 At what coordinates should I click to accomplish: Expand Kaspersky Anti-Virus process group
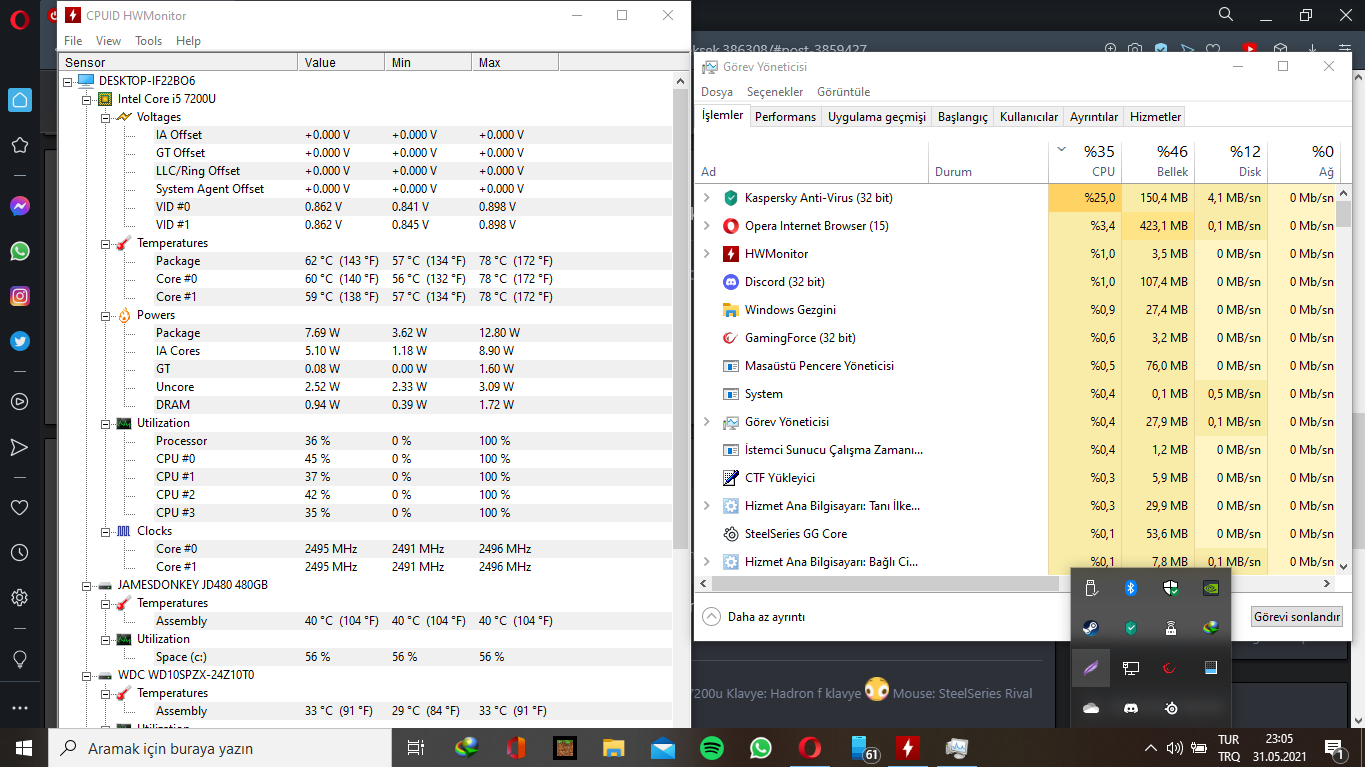pos(707,198)
